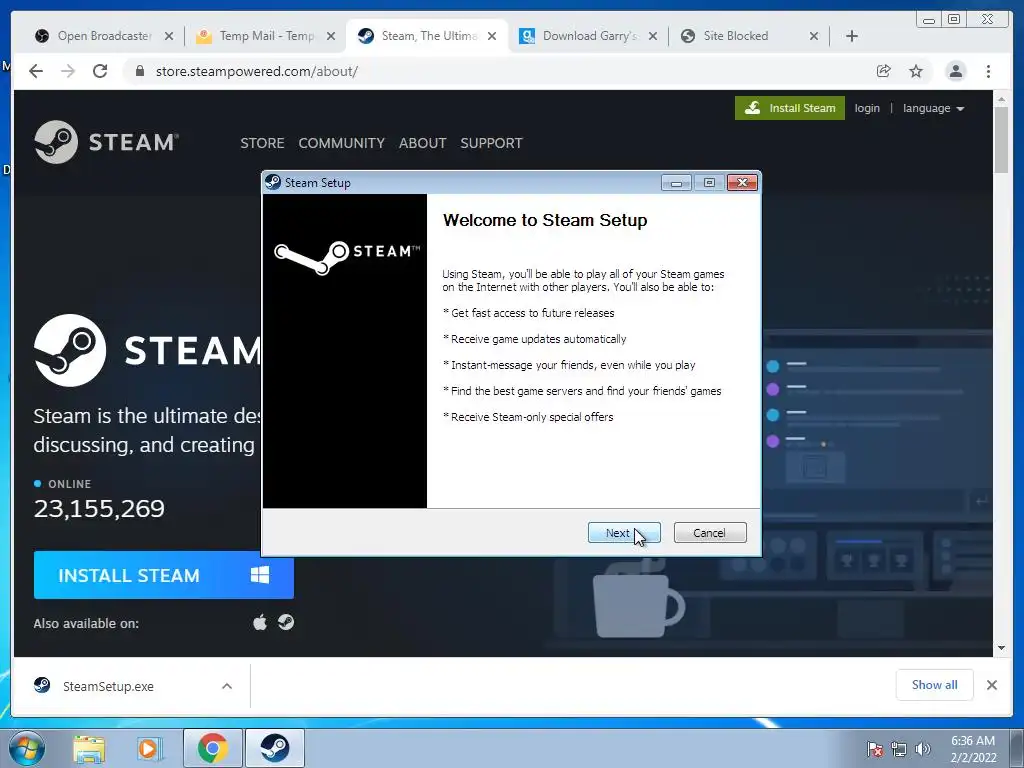Click Steam icon in Setup title bar

[273, 183]
